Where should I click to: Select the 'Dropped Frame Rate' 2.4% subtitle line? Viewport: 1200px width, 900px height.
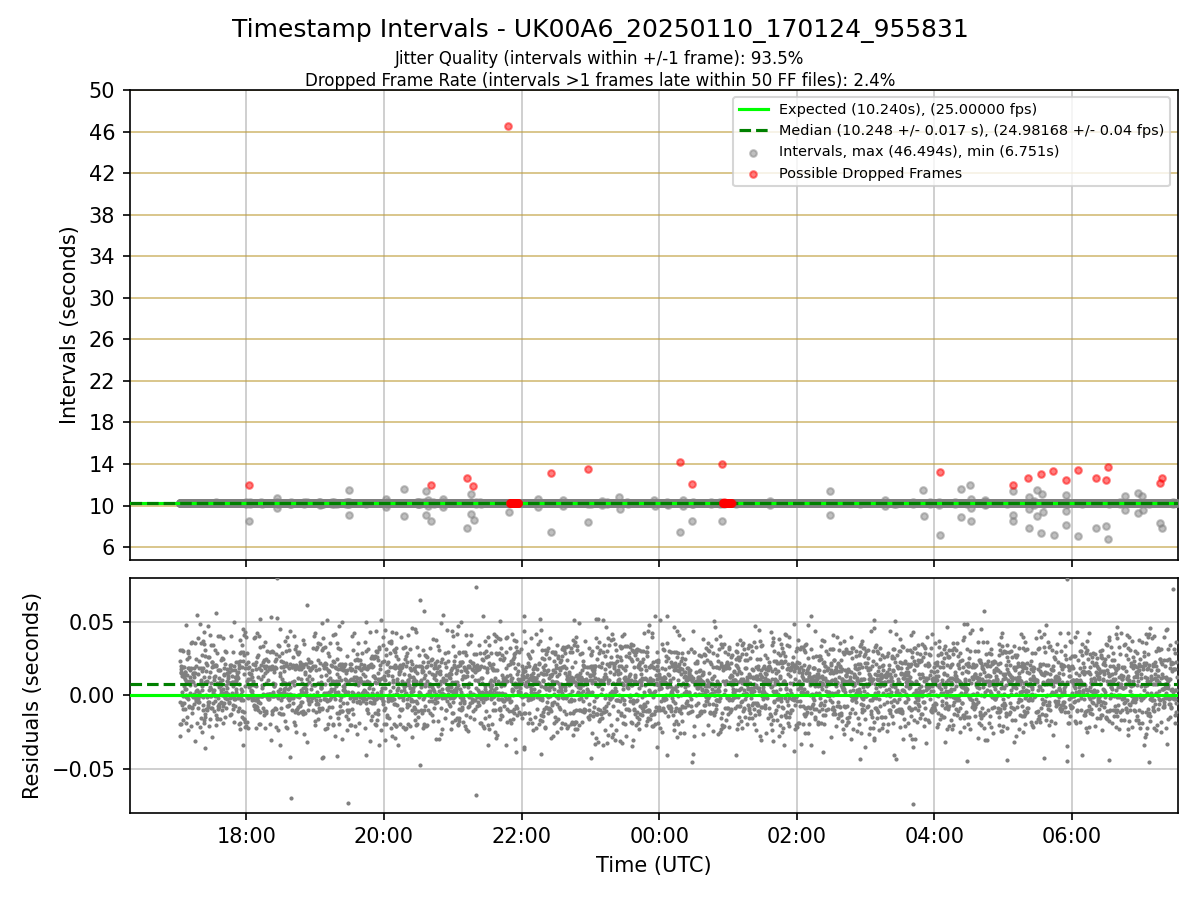click(x=600, y=79)
